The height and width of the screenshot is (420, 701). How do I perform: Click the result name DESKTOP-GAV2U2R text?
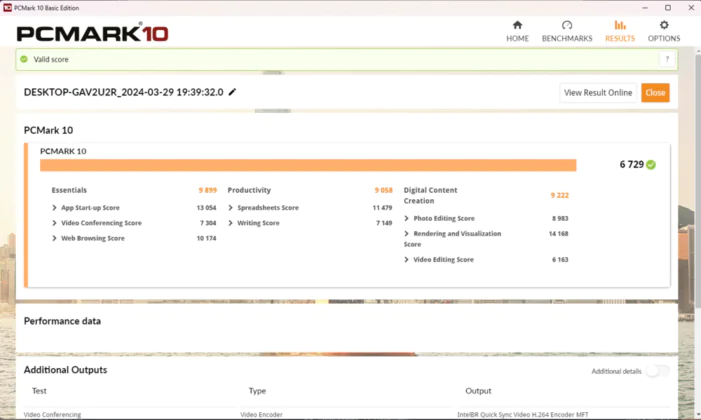click(x=123, y=92)
